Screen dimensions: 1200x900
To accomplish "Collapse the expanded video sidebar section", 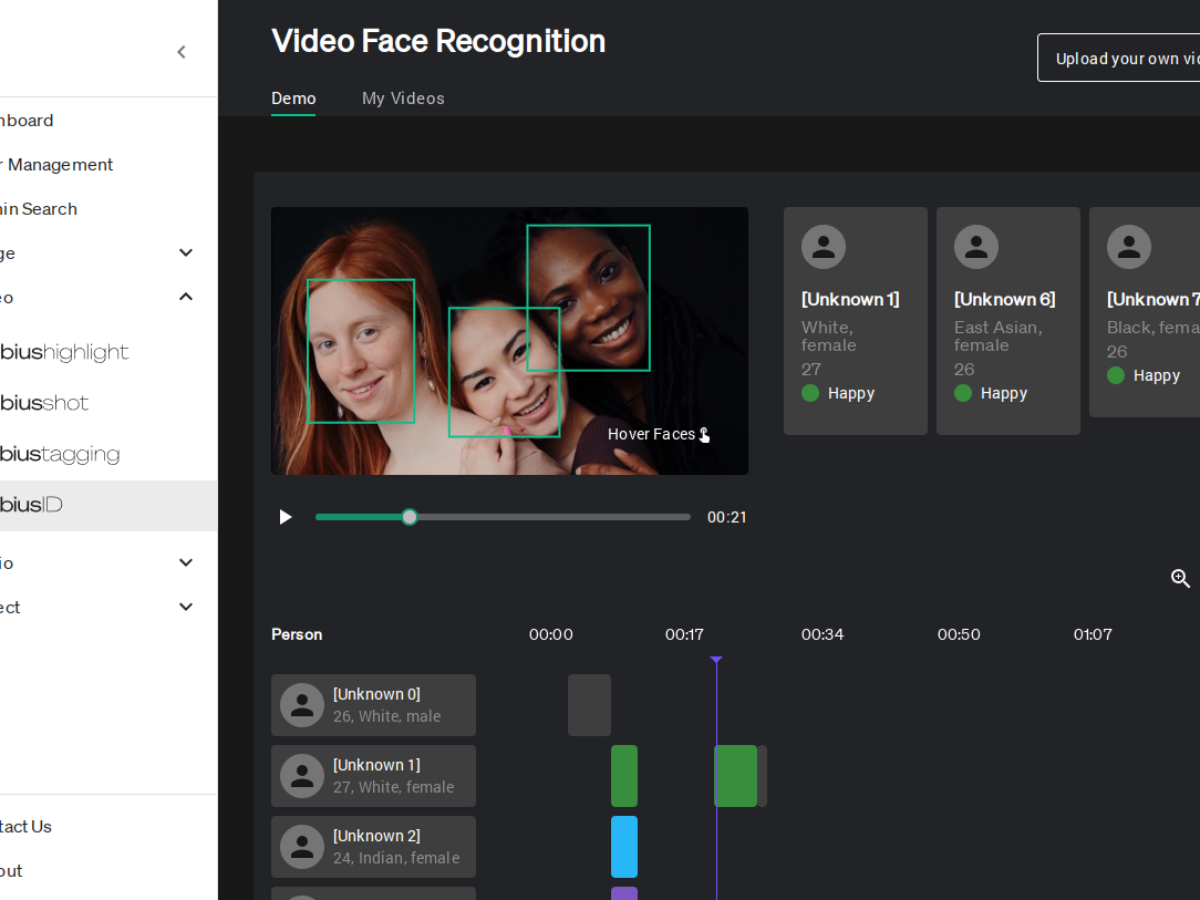I will pos(186,297).
